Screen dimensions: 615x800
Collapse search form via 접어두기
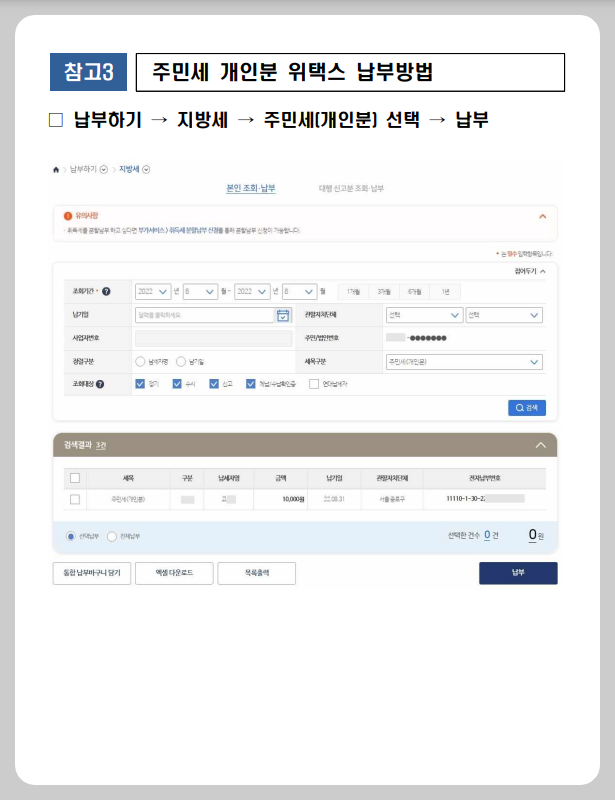(530, 271)
